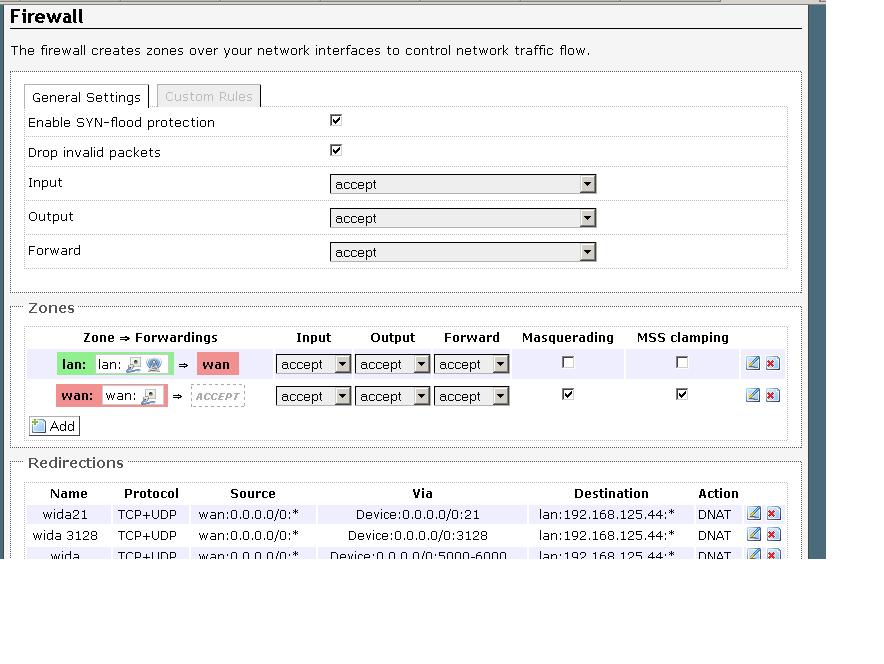Switch to Custom Rules tab
The width and height of the screenshot is (884, 664).
pyautogui.click(x=209, y=96)
